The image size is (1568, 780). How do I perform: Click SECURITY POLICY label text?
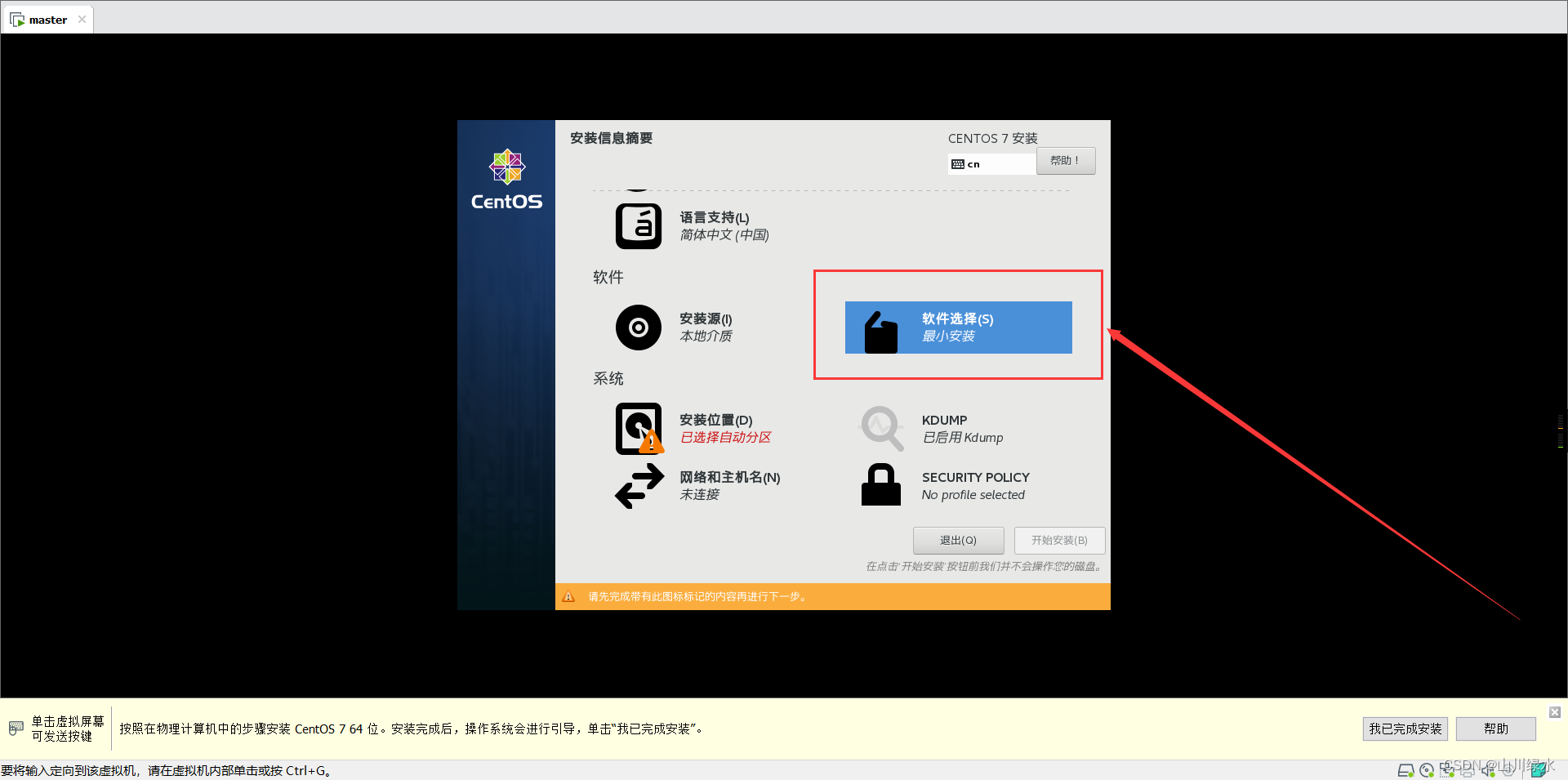point(976,477)
